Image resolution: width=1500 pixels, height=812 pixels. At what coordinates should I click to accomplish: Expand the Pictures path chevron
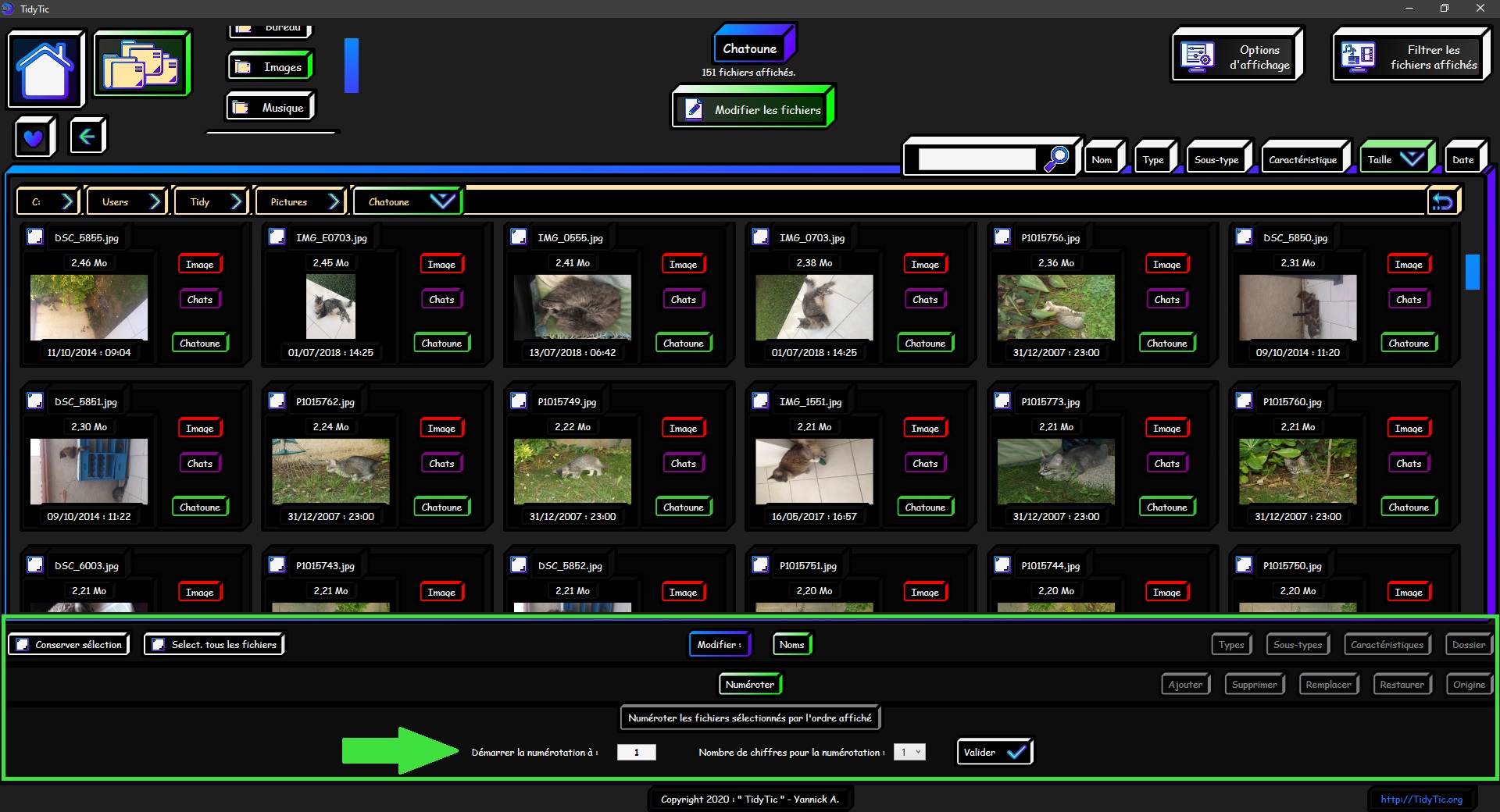point(334,201)
